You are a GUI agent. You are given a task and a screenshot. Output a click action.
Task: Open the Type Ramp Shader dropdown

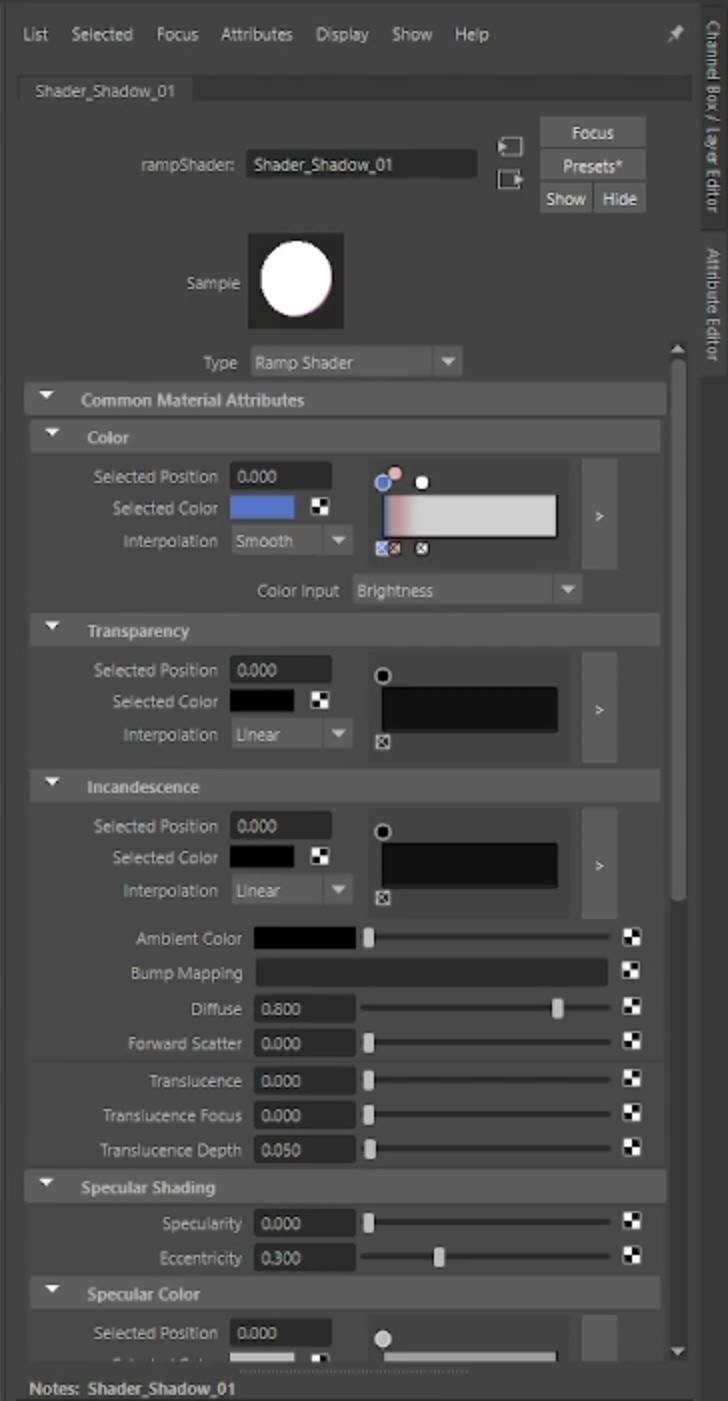tap(447, 362)
